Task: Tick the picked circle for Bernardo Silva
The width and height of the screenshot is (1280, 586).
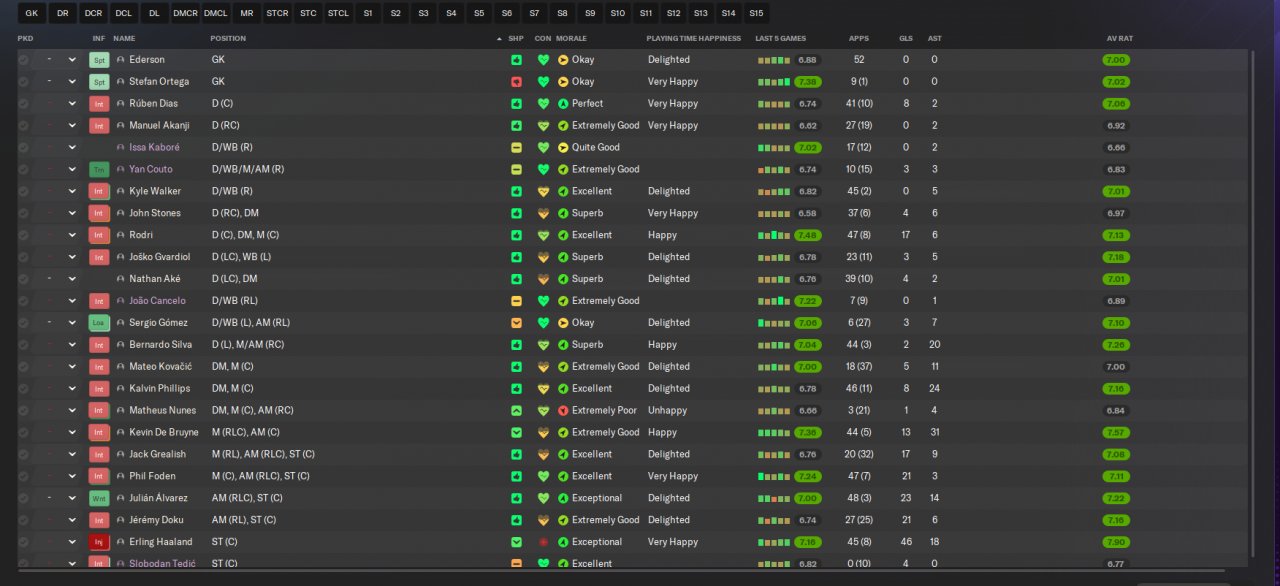Action: 23,345
